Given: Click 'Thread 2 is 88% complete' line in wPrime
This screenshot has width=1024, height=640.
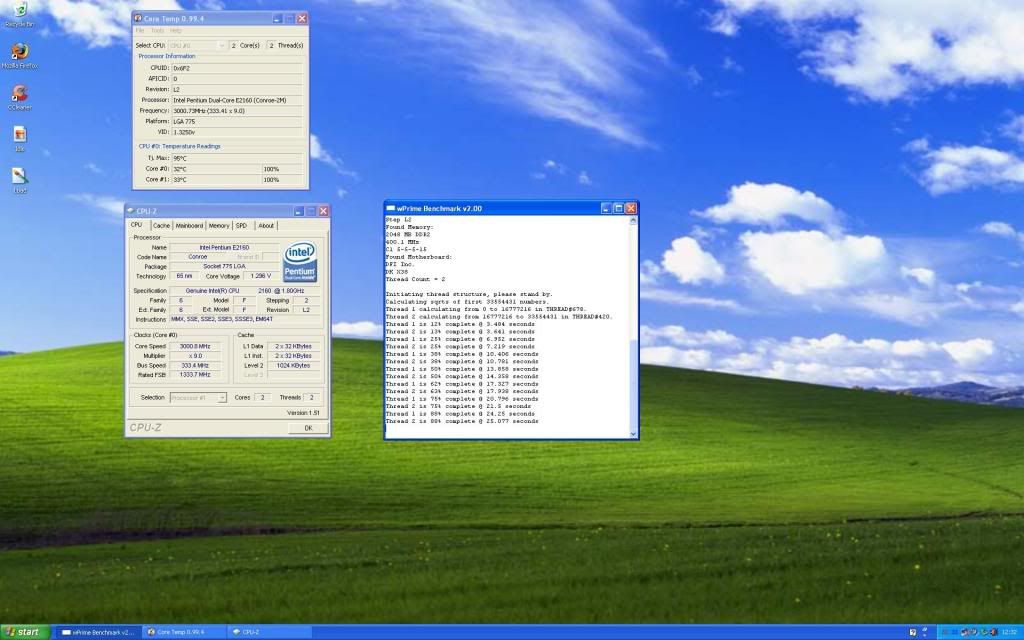Looking at the screenshot, I should [x=462, y=421].
